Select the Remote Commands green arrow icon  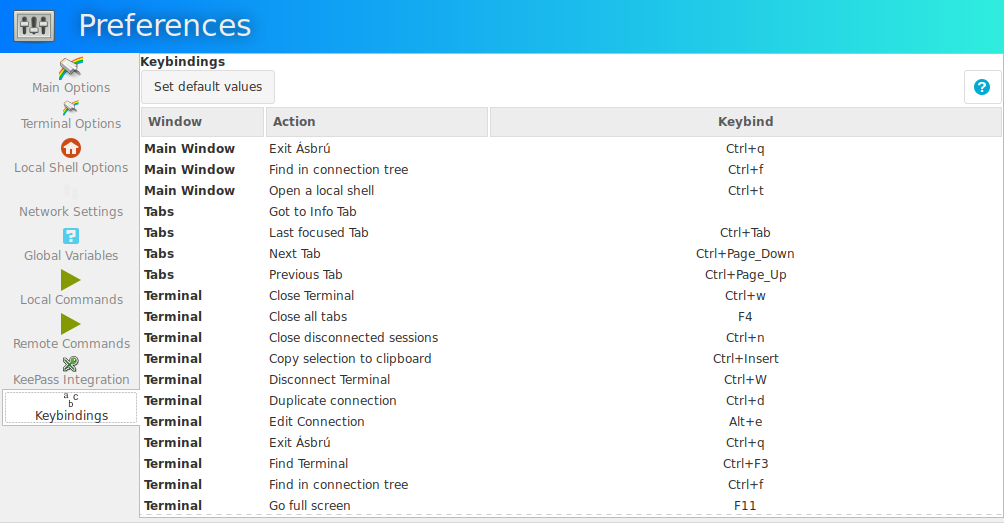pos(70,324)
